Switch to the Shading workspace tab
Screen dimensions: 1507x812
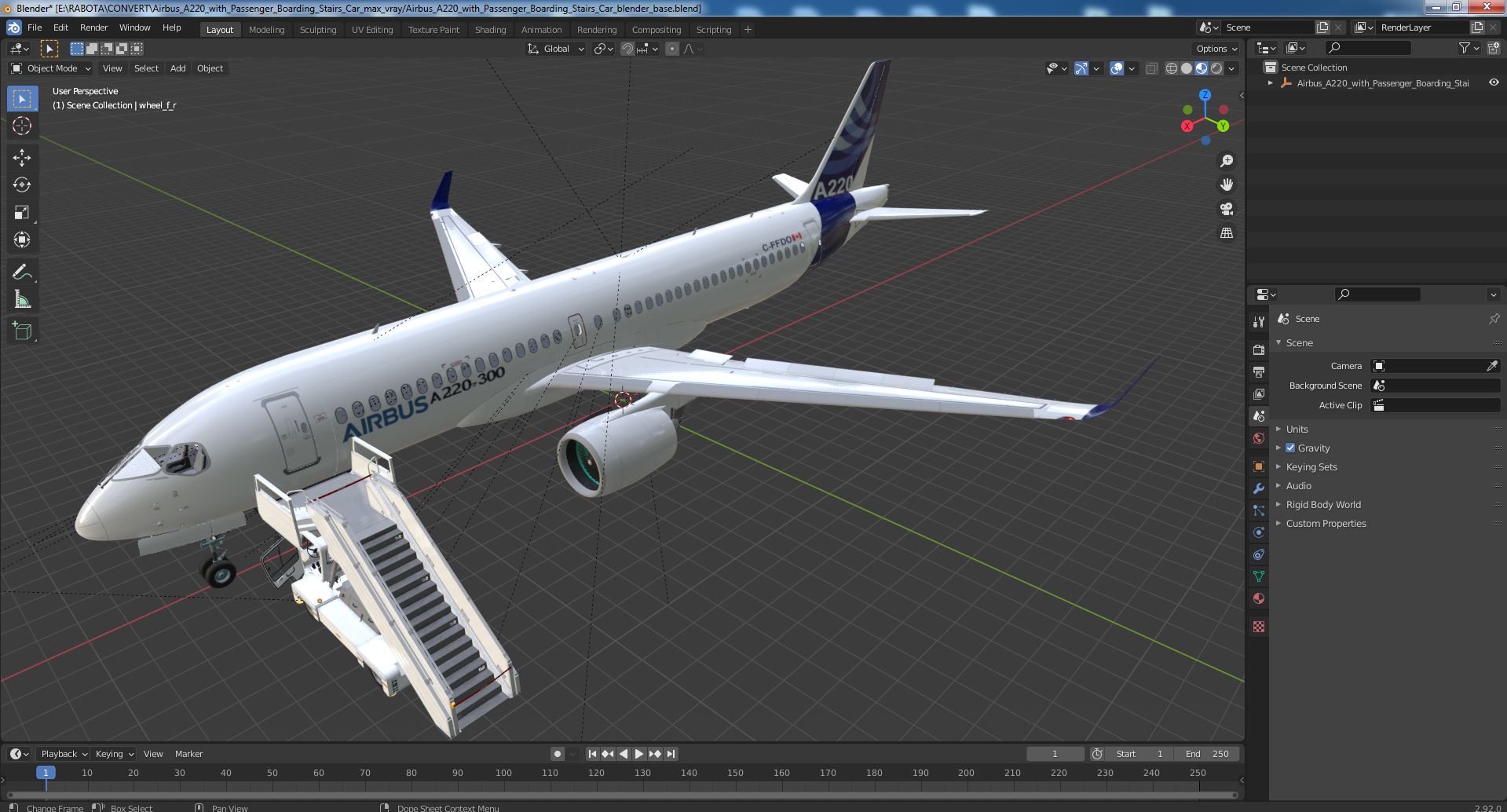tap(490, 30)
